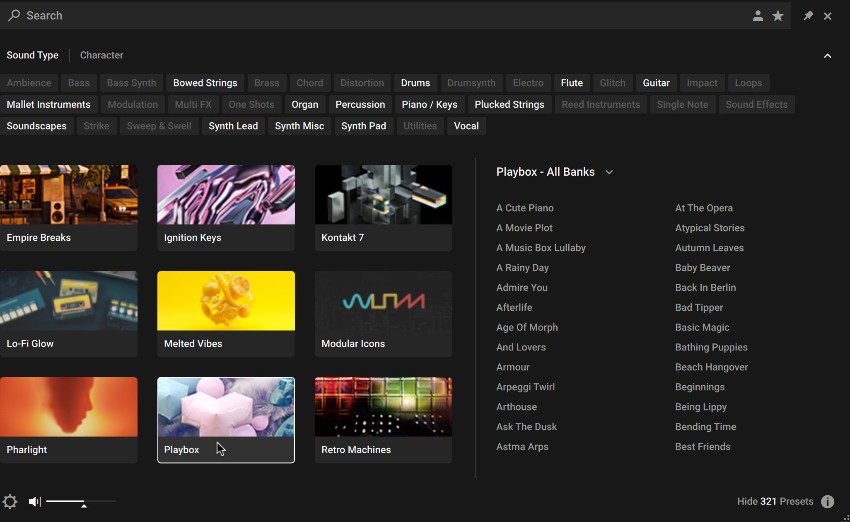The height and width of the screenshot is (522, 850).
Task: Open the Melted Vibes library
Action: [x=226, y=314]
